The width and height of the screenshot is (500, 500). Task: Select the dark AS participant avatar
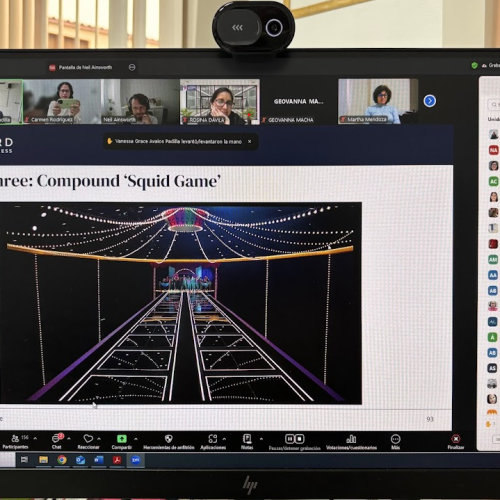(x=493, y=368)
